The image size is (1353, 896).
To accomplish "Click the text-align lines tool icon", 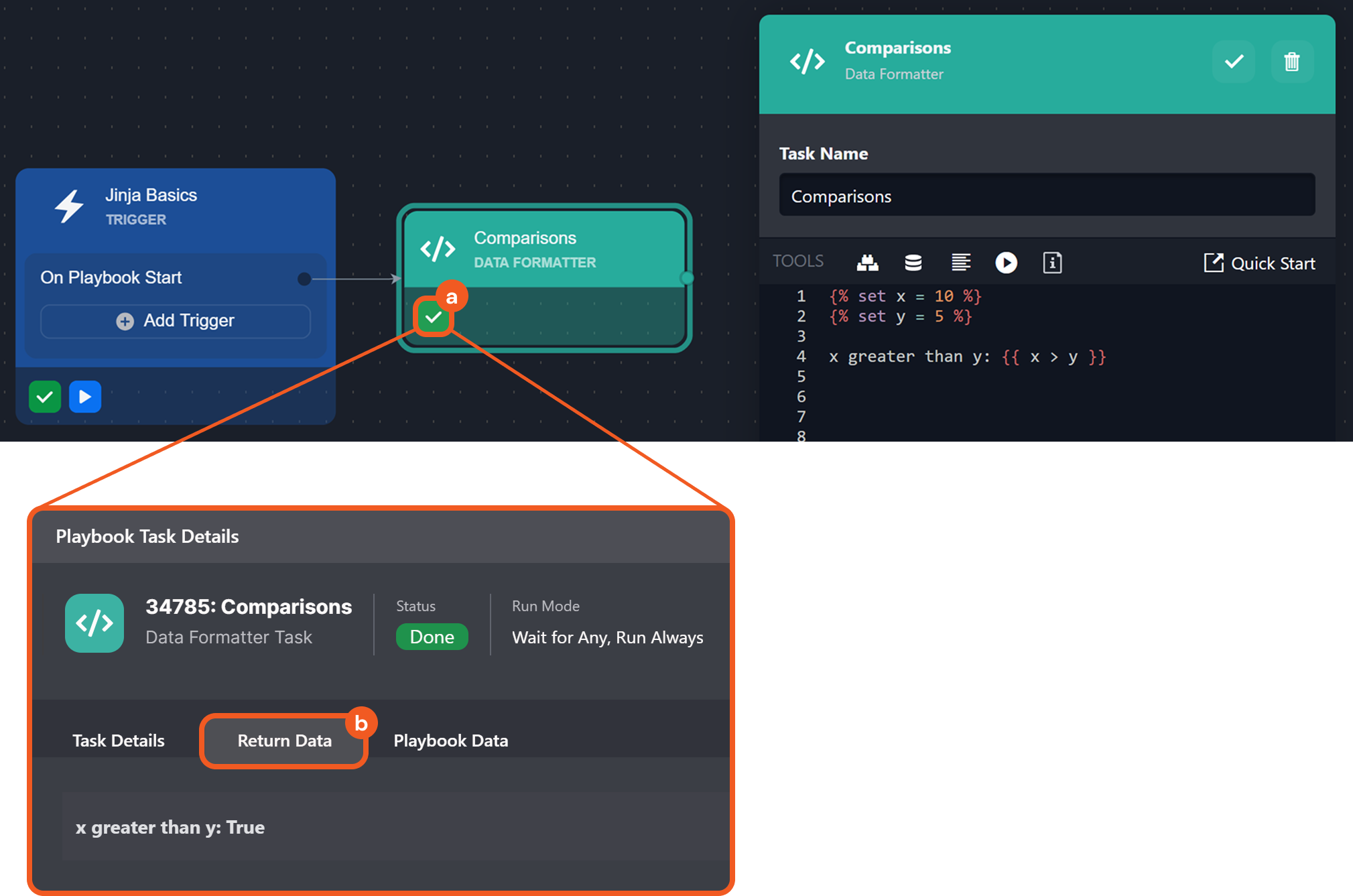I will click(x=960, y=263).
